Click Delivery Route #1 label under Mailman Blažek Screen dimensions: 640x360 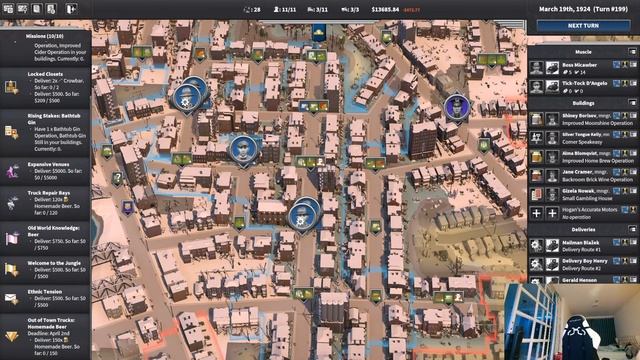(581, 249)
